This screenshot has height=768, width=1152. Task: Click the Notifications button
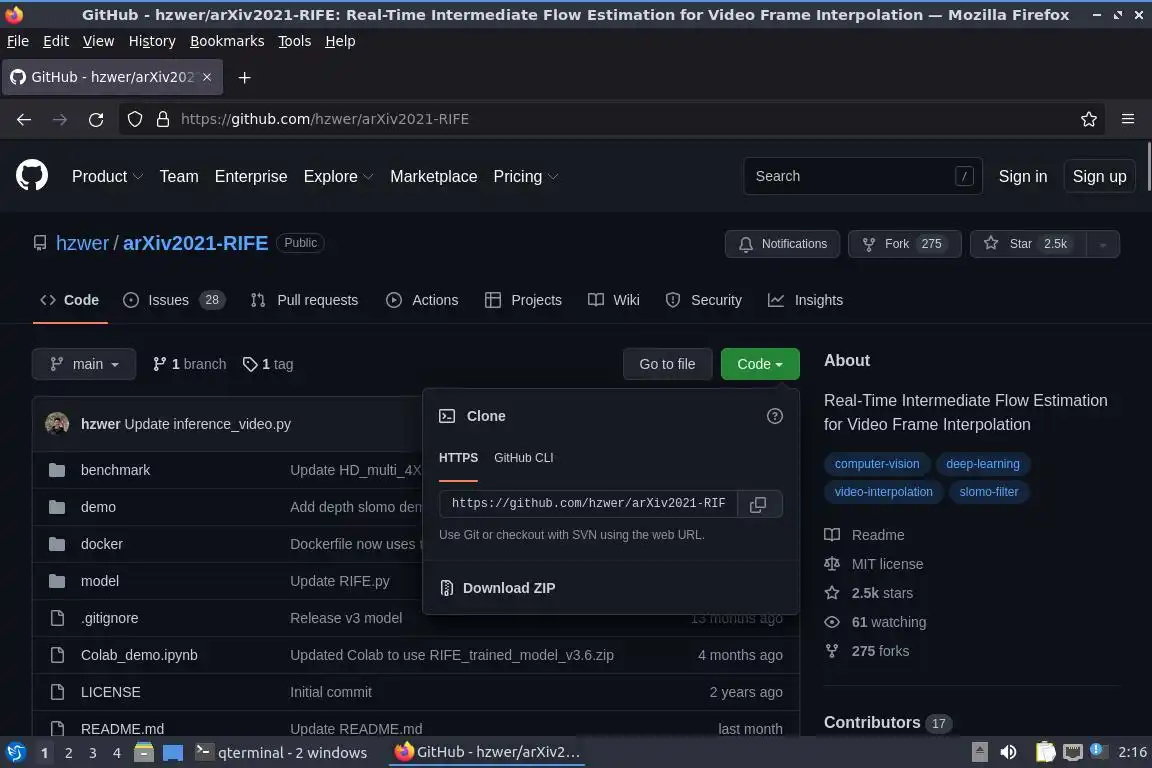[782, 244]
